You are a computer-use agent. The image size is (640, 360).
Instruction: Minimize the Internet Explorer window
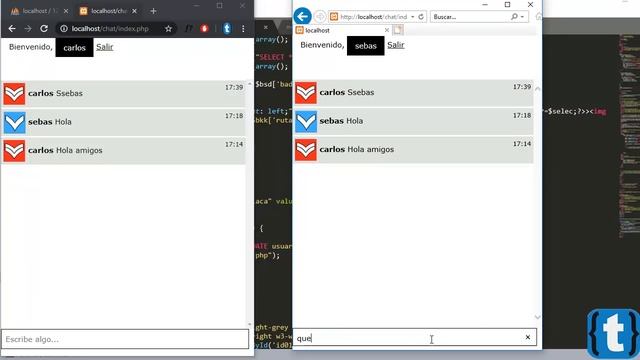click(x=485, y=4)
